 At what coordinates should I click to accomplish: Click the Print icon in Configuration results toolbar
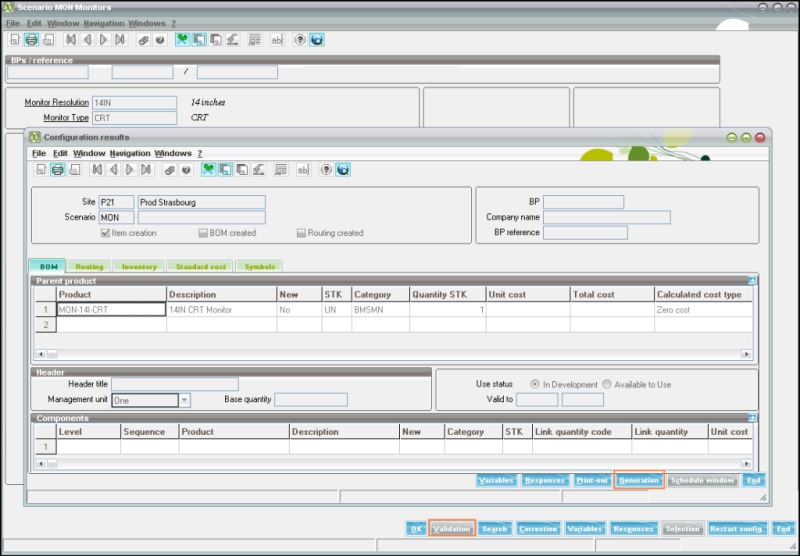58,170
